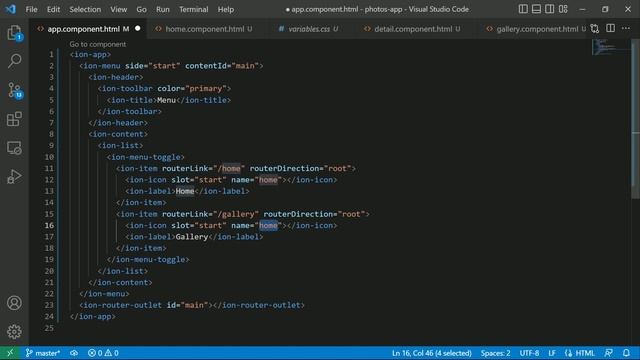Open the Customize Layout icon

point(563,9)
